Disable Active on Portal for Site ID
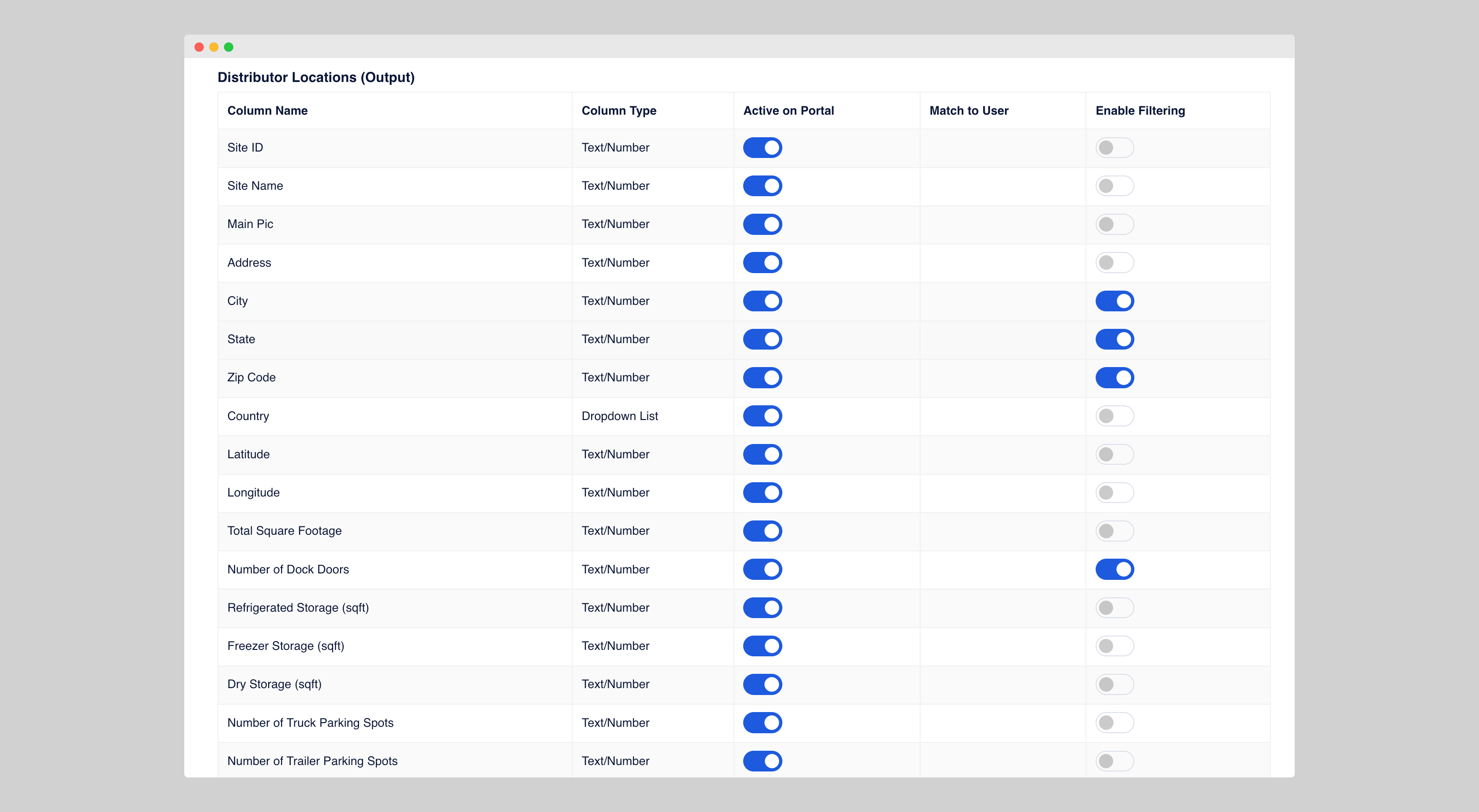 [762, 147]
